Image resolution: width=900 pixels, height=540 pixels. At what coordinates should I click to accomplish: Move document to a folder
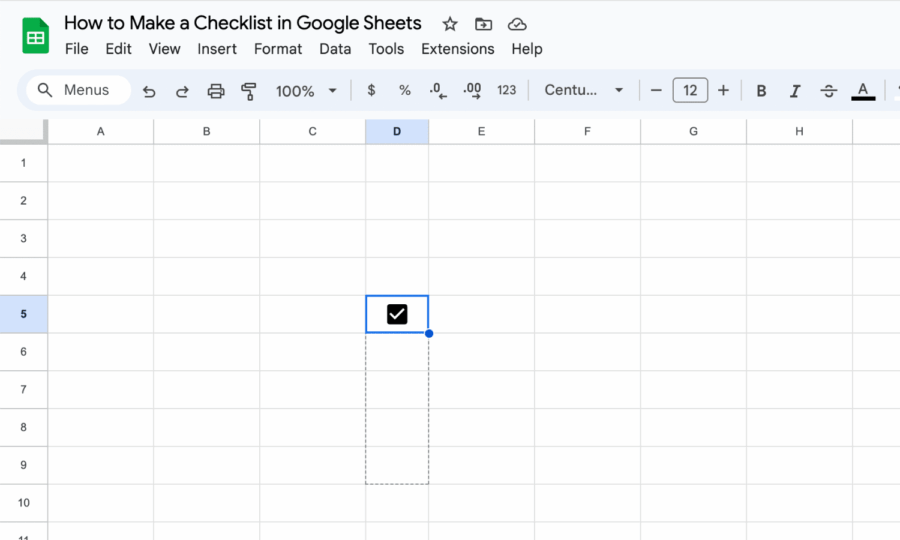pyautogui.click(x=483, y=24)
